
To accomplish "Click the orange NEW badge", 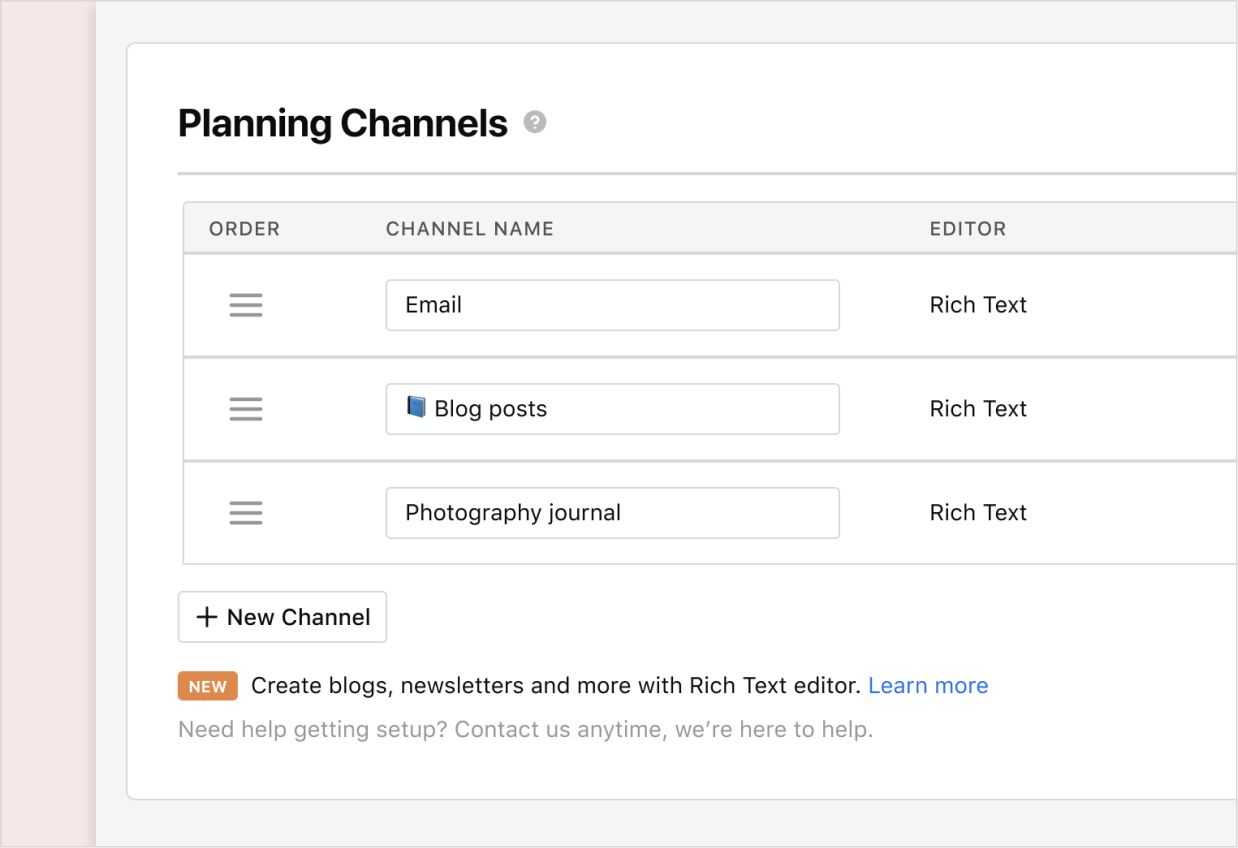I will coord(208,686).
